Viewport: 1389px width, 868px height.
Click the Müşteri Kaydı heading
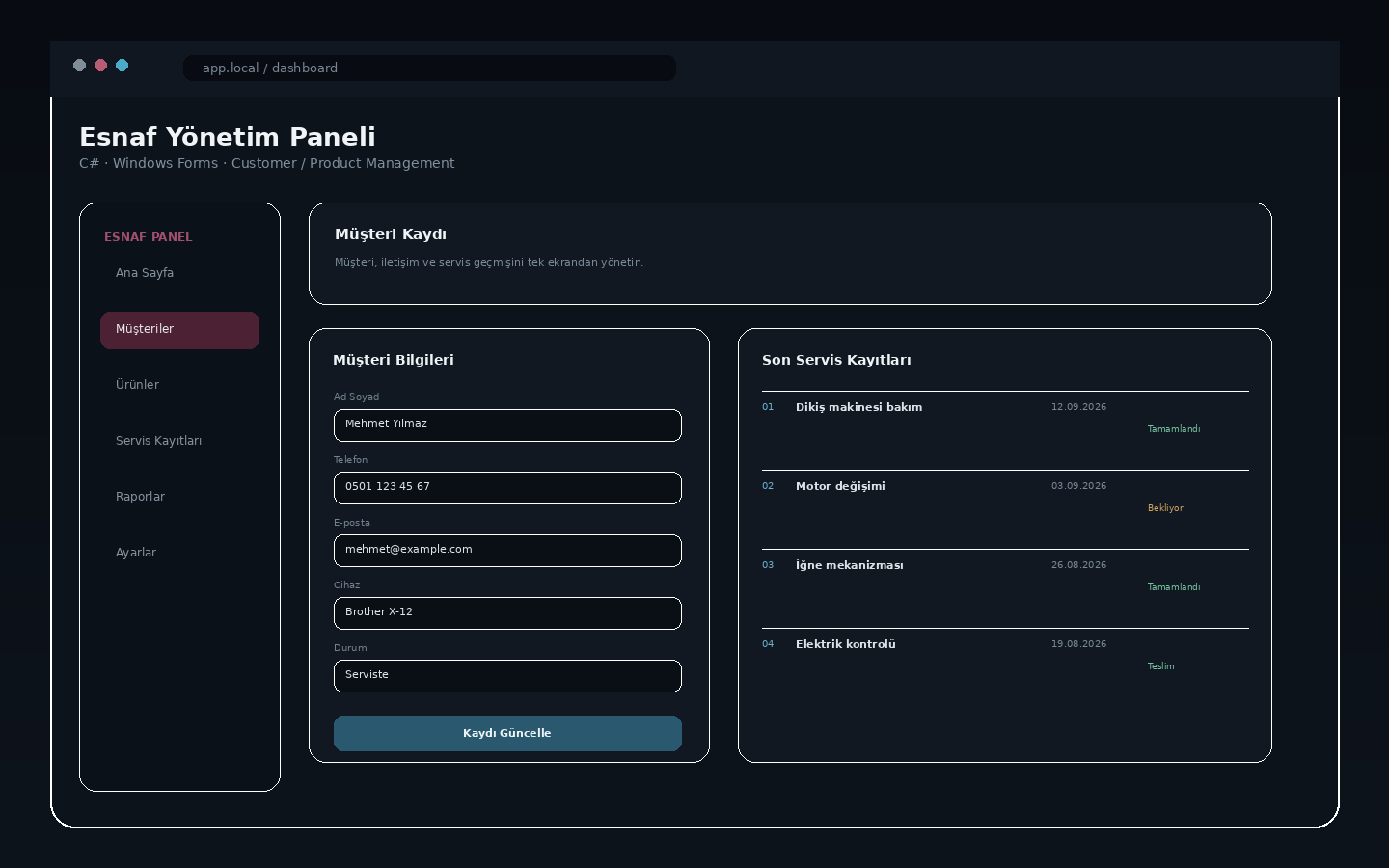tap(391, 234)
